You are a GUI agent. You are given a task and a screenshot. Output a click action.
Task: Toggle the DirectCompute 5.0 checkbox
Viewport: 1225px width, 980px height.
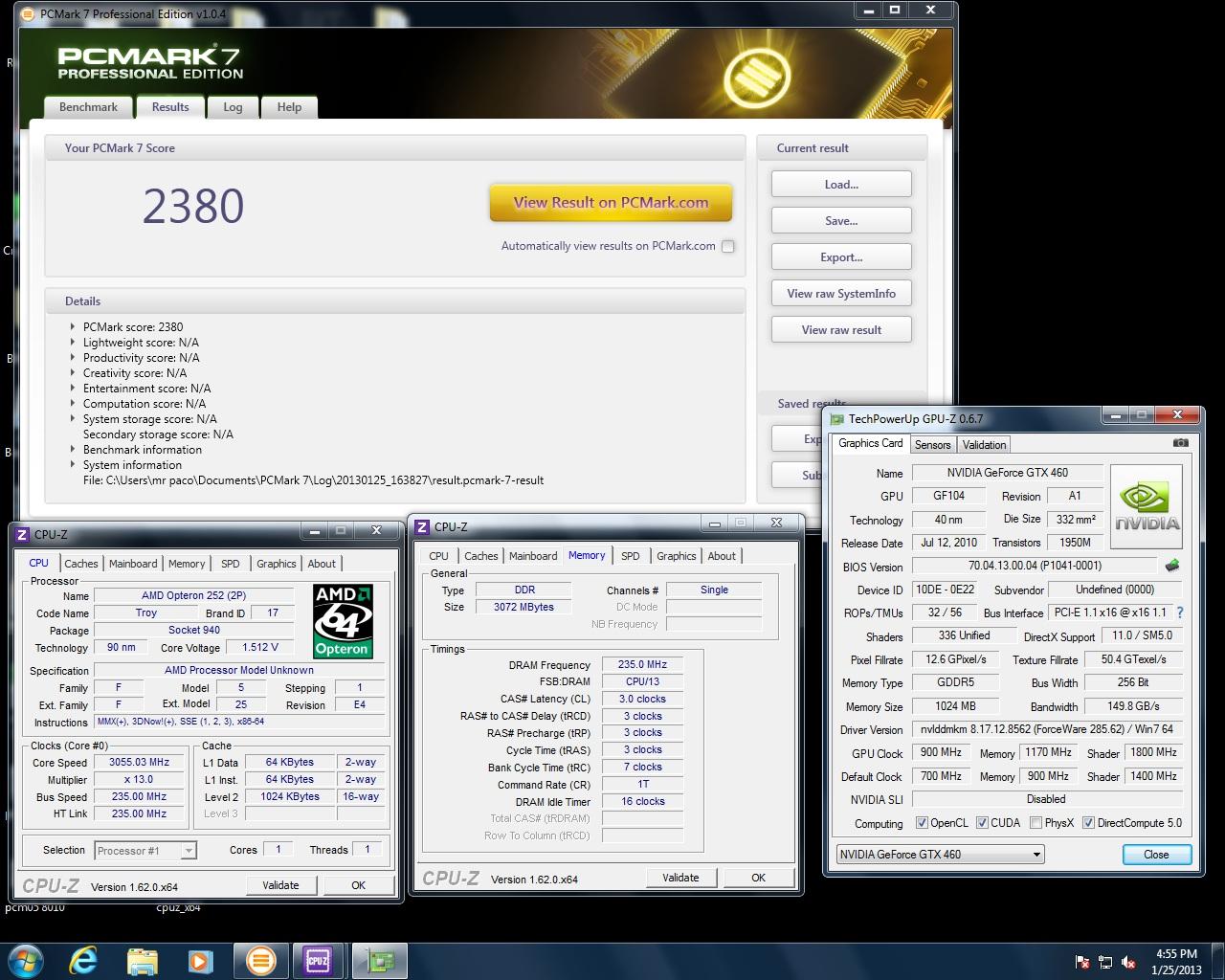(x=1088, y=823)
